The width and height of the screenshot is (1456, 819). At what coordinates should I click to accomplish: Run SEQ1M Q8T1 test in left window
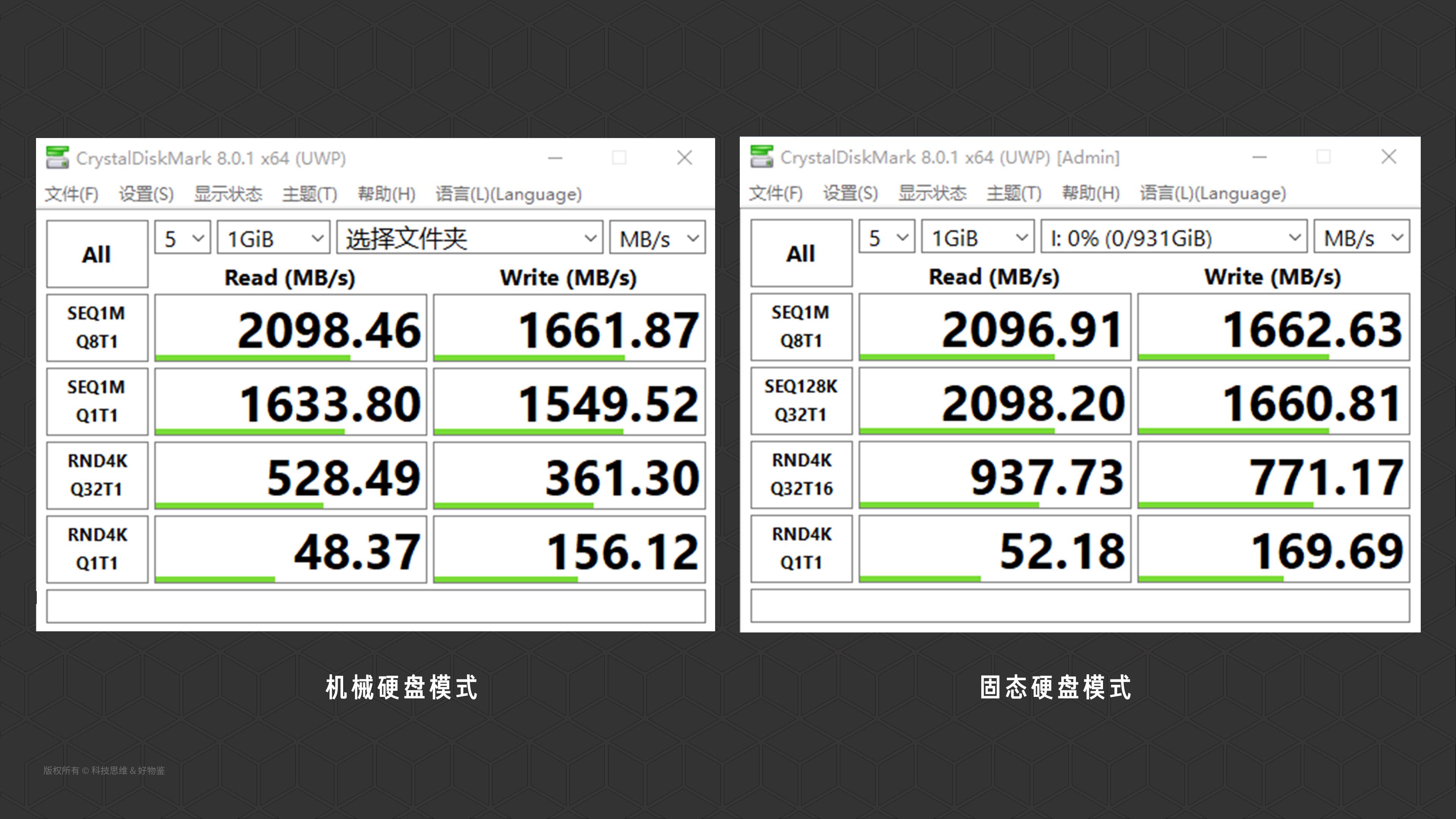tap(97, 328)
